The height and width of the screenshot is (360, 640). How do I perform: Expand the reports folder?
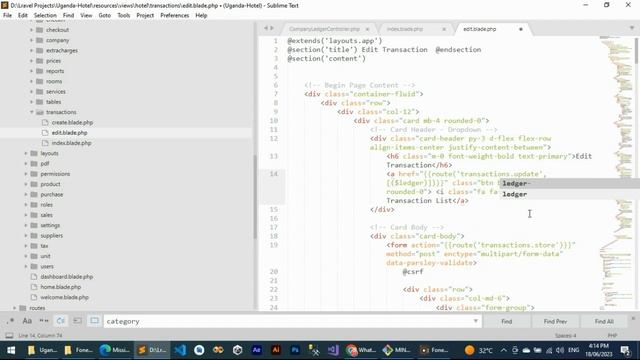coord(31,71)
